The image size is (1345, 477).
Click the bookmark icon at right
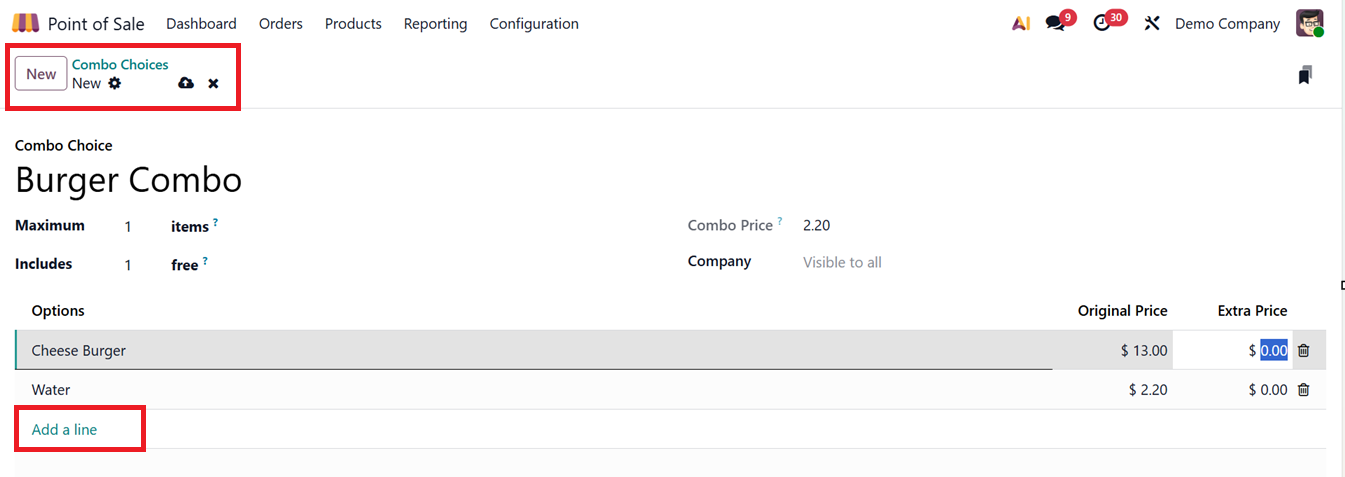1305,75
